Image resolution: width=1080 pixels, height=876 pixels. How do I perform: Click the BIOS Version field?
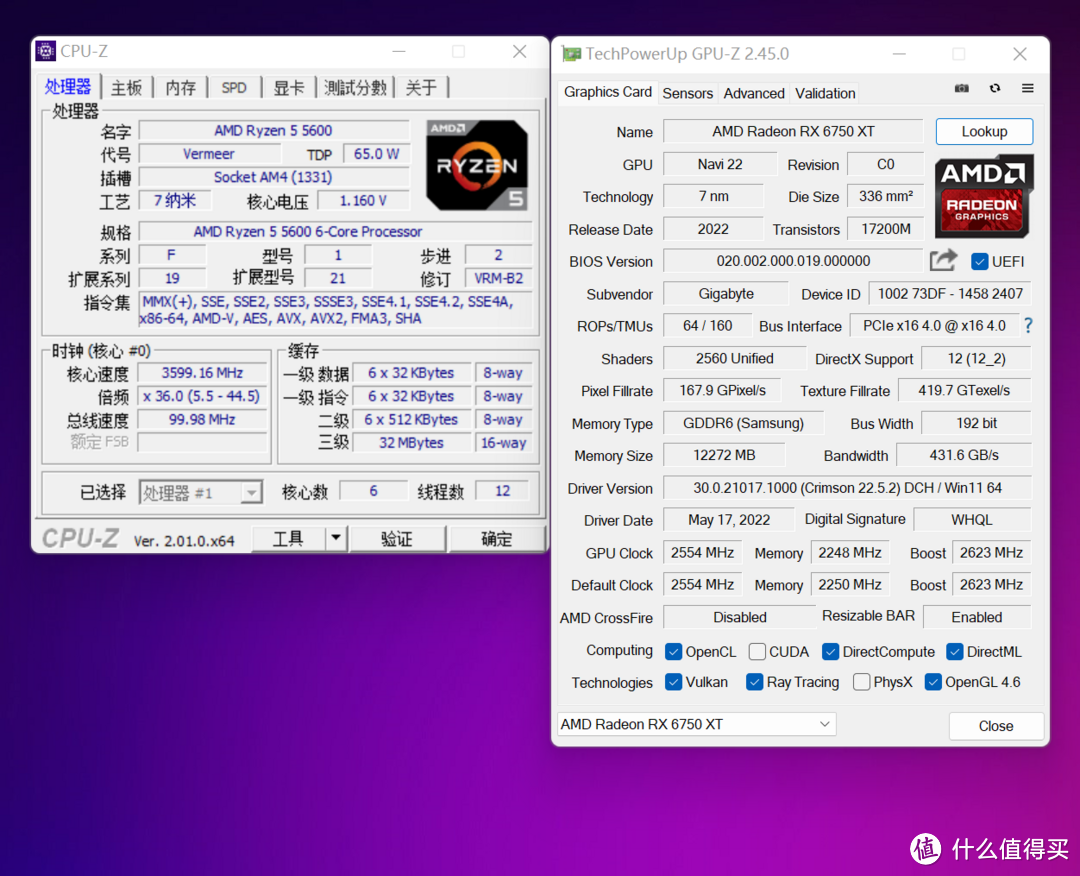click(x=793, y=261)
